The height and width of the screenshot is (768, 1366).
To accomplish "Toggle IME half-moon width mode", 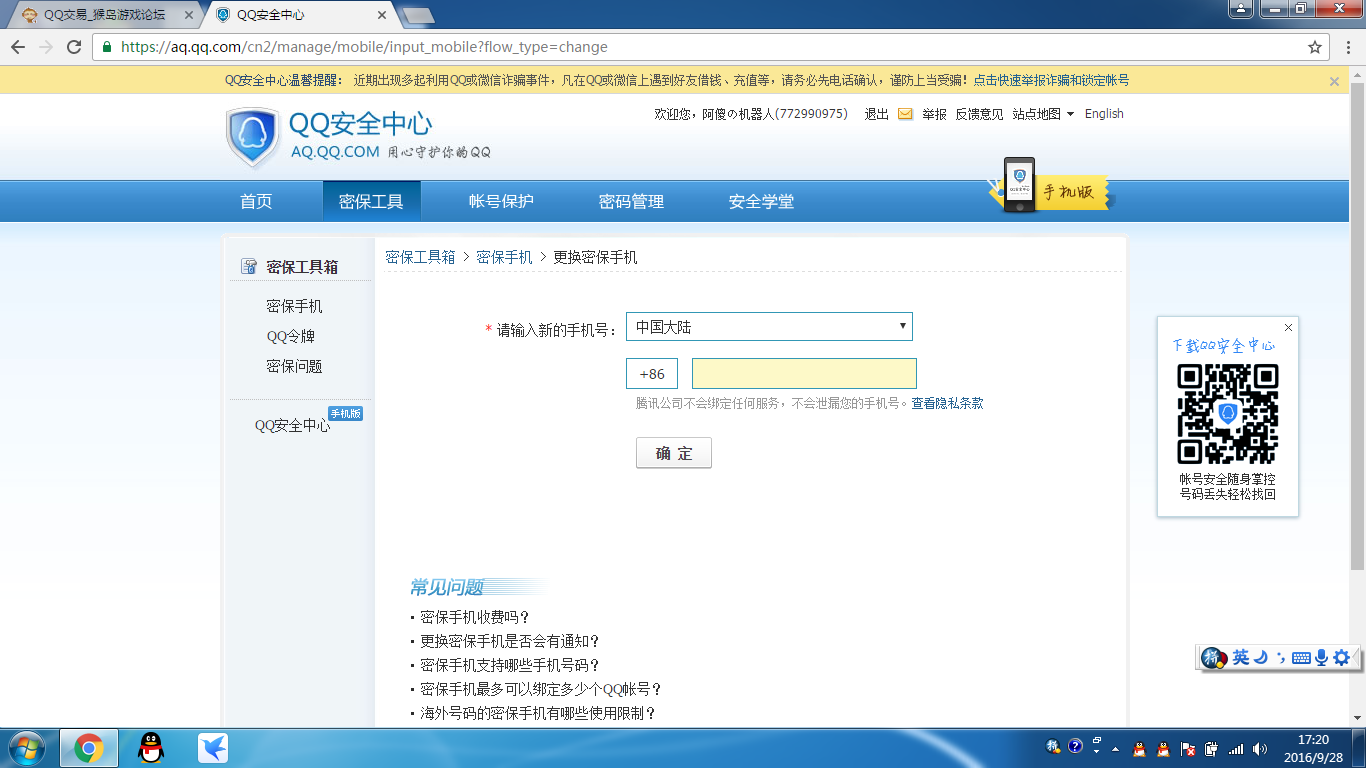I will [1262, 657].
